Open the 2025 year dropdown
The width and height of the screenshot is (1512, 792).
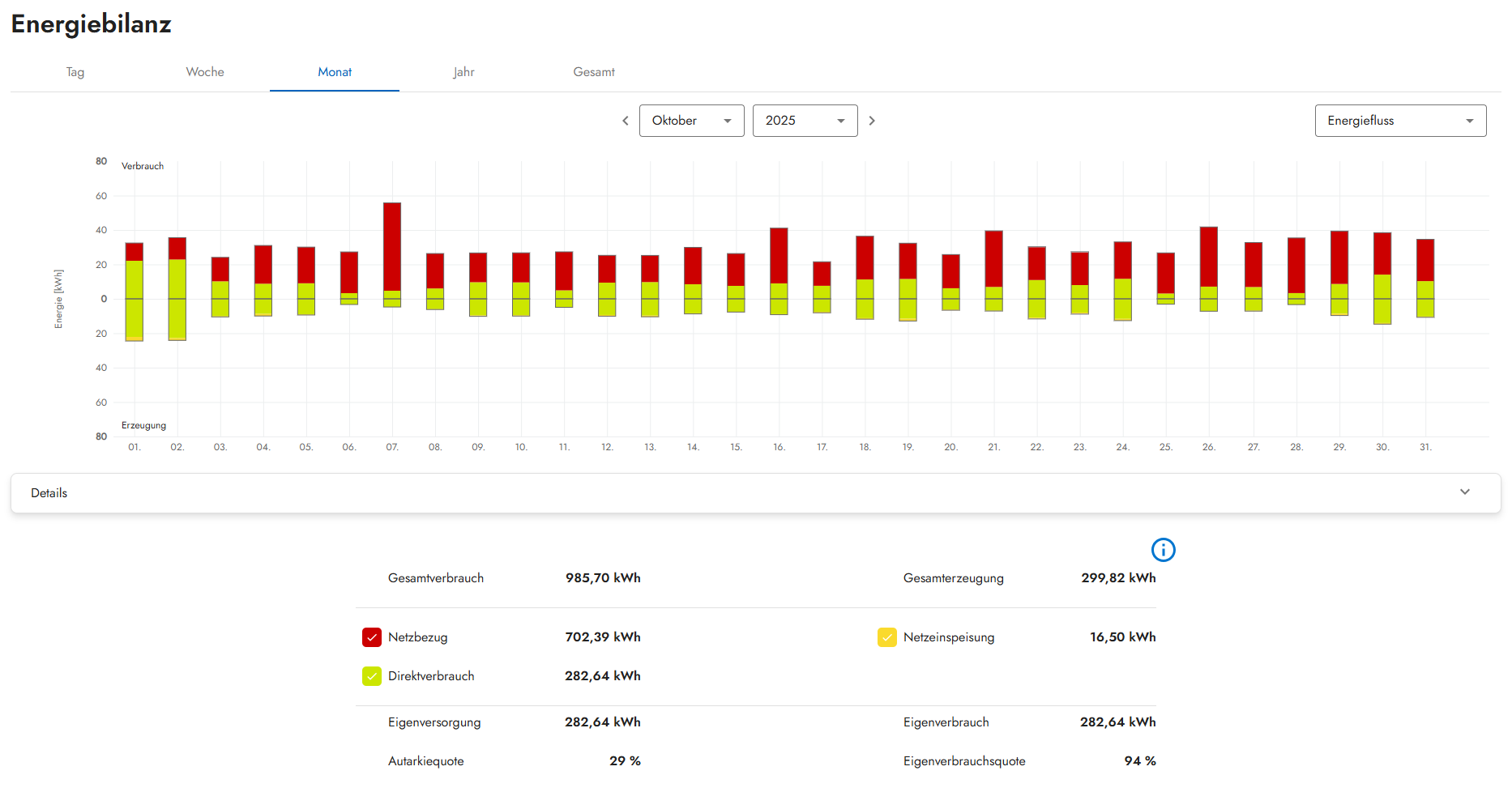click(805, 121)
